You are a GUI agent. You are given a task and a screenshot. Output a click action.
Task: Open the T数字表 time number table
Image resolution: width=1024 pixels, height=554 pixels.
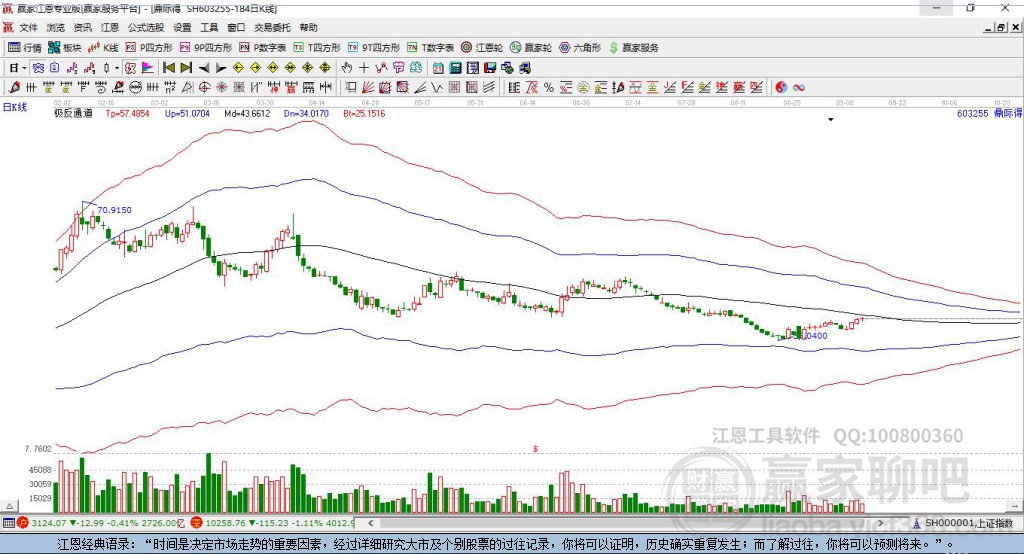430,48
